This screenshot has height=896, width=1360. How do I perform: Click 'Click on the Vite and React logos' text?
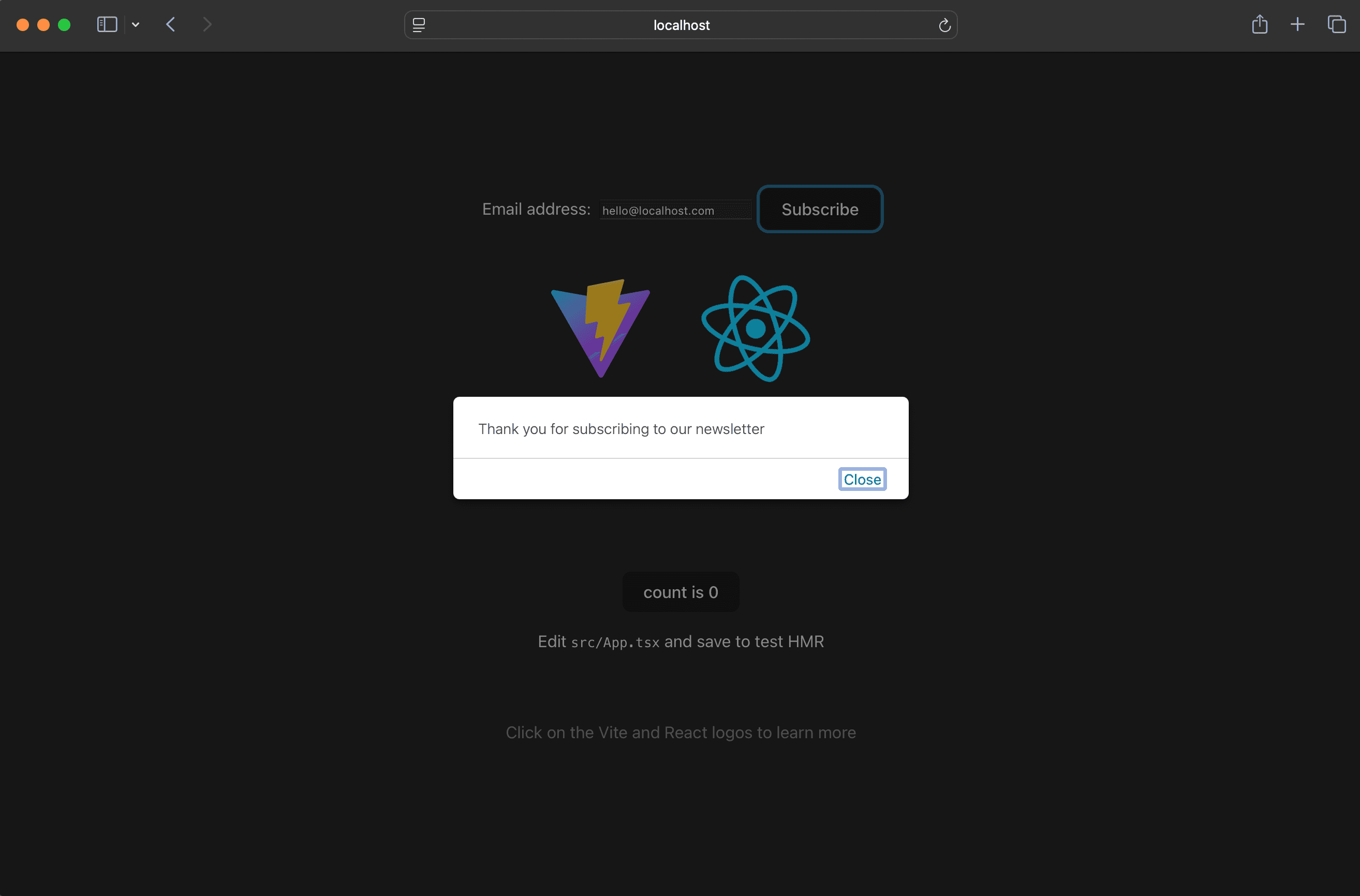click(x=629, y=733)
